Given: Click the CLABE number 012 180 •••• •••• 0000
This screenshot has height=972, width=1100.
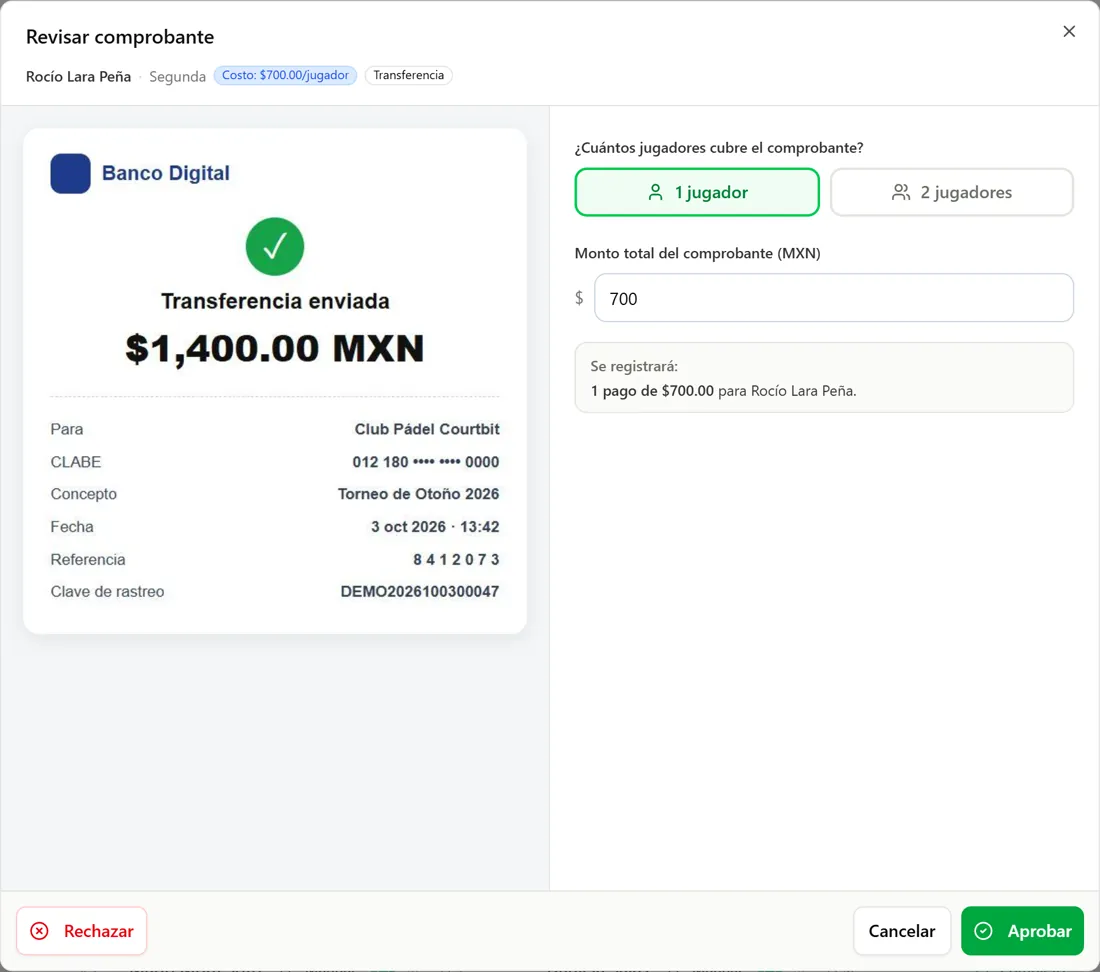Looking at the screenshot, I should point(425,462).
